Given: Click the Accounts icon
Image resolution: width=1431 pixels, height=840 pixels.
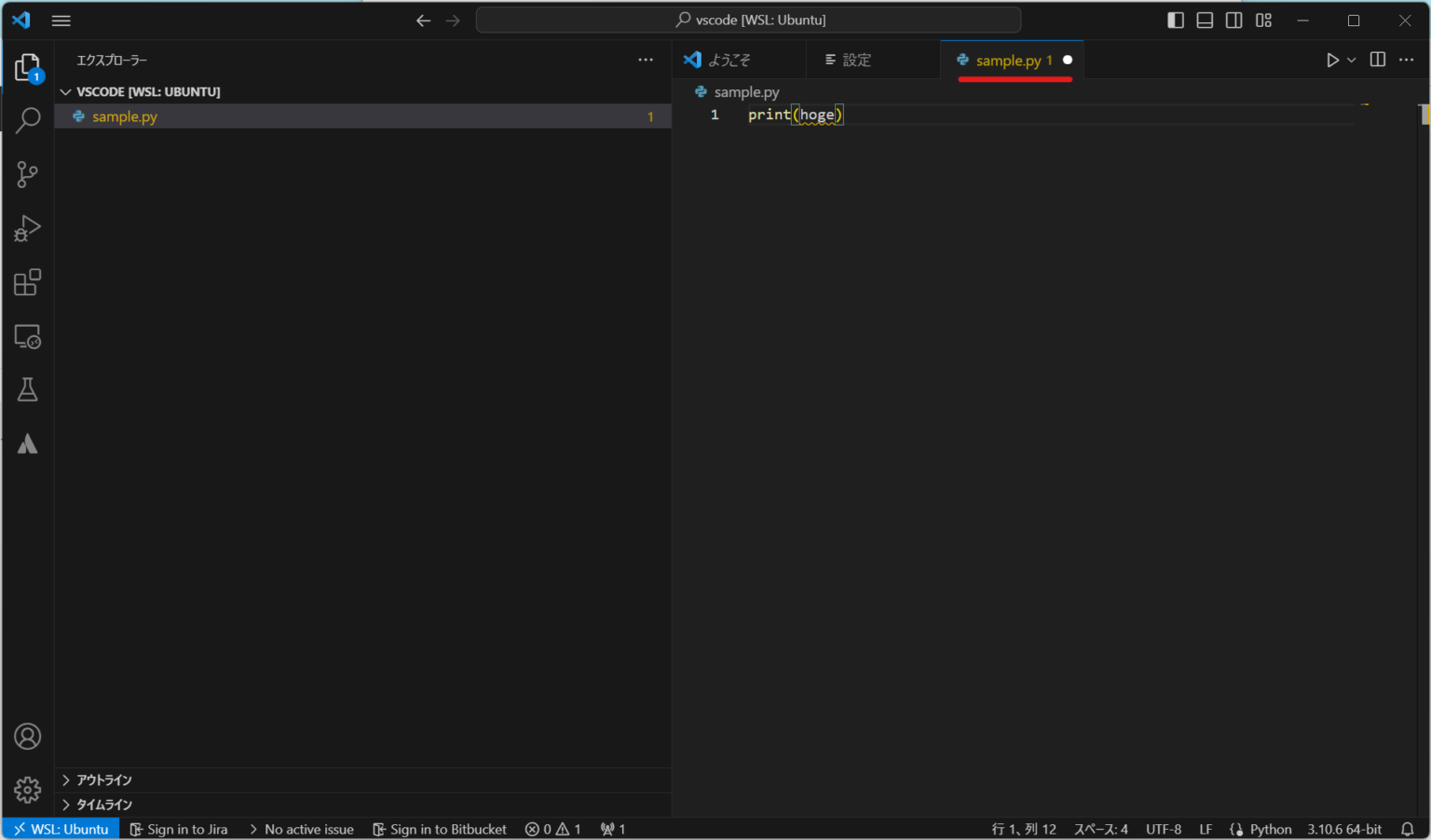Looking at the screenshot, I should click(x=28, y=737).
